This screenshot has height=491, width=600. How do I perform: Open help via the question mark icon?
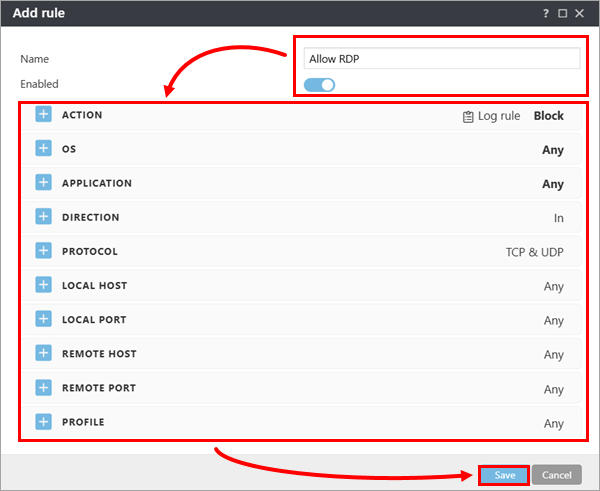[546, 14]
